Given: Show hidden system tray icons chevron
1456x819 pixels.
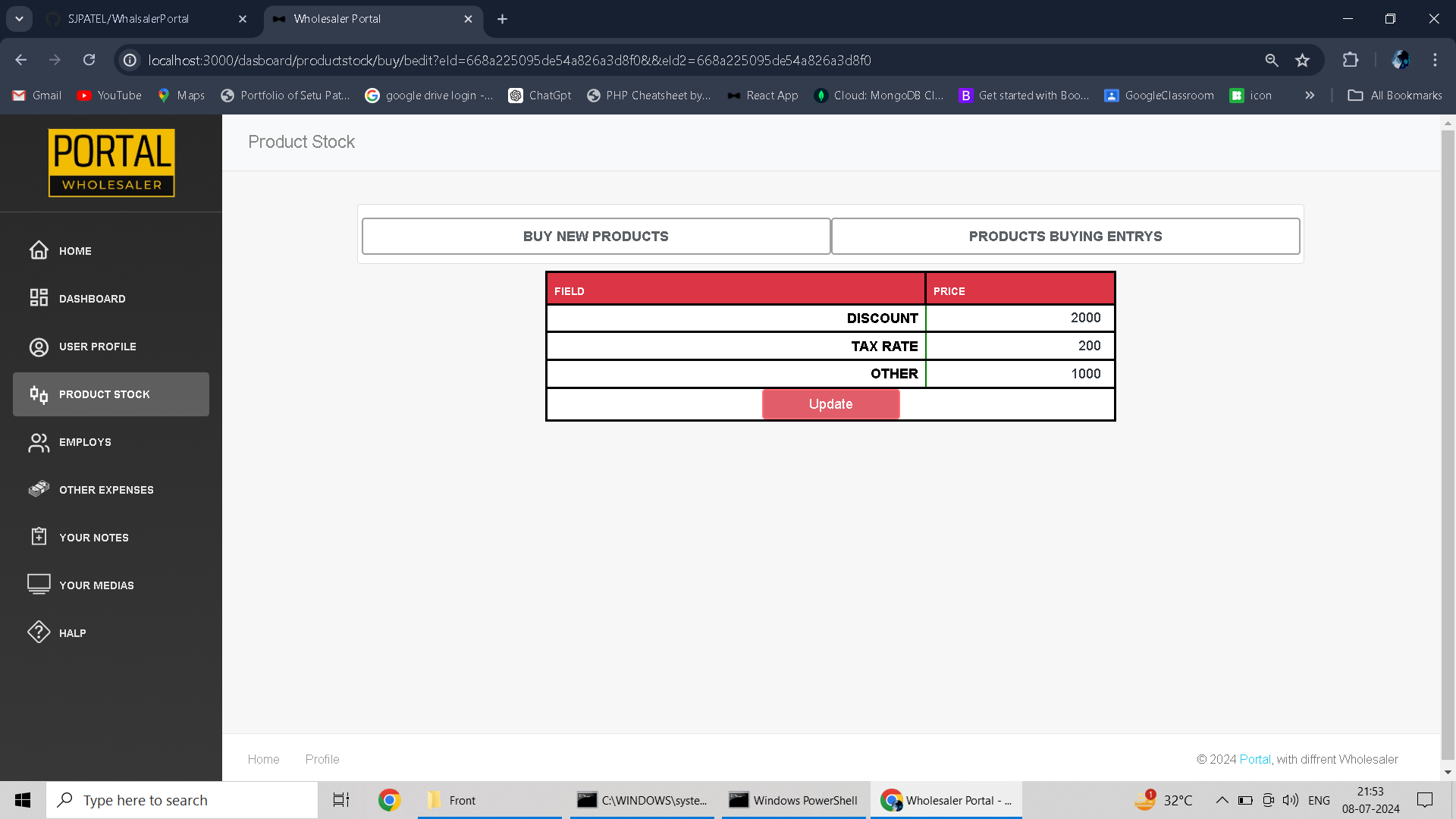Looking at the screenshot, I should coord(1222,800).
